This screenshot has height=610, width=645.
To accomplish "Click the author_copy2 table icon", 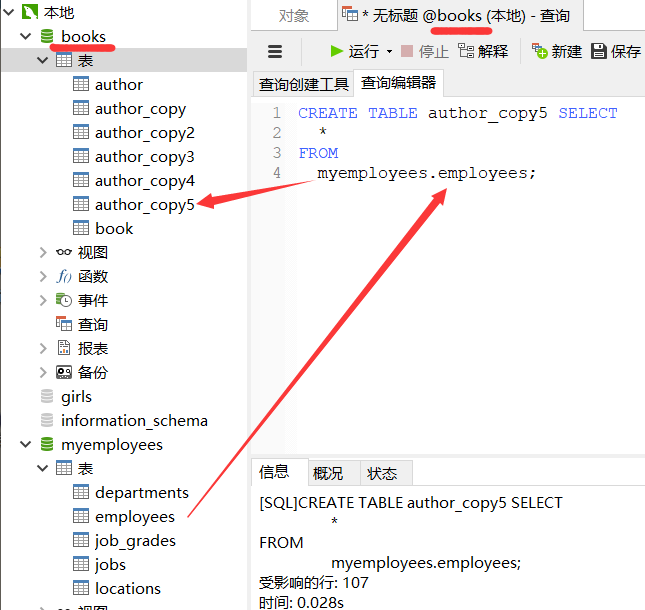I will coord(81,132).
